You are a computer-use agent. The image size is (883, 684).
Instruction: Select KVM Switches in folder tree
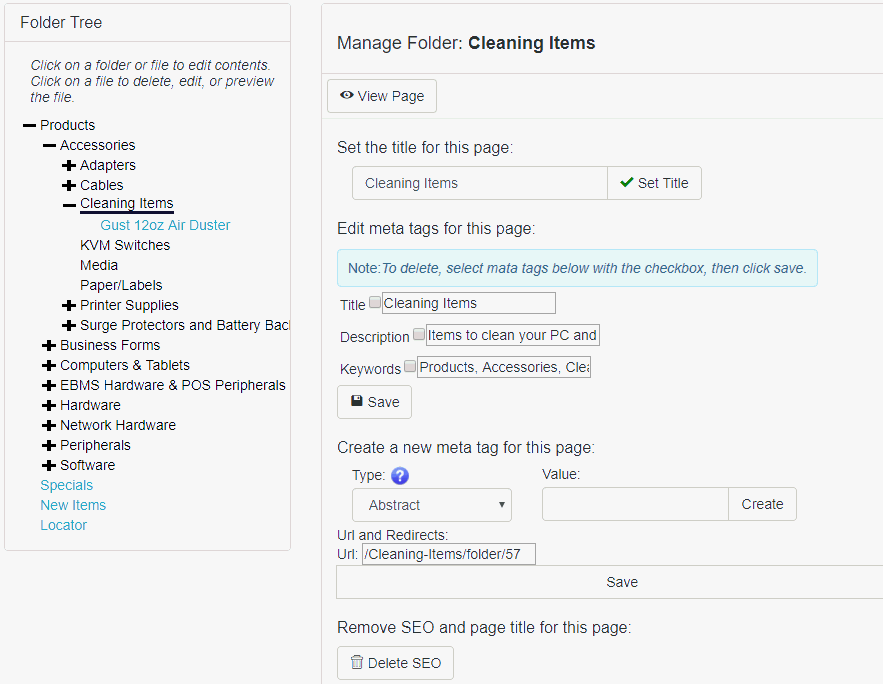(x=125, y=245)
